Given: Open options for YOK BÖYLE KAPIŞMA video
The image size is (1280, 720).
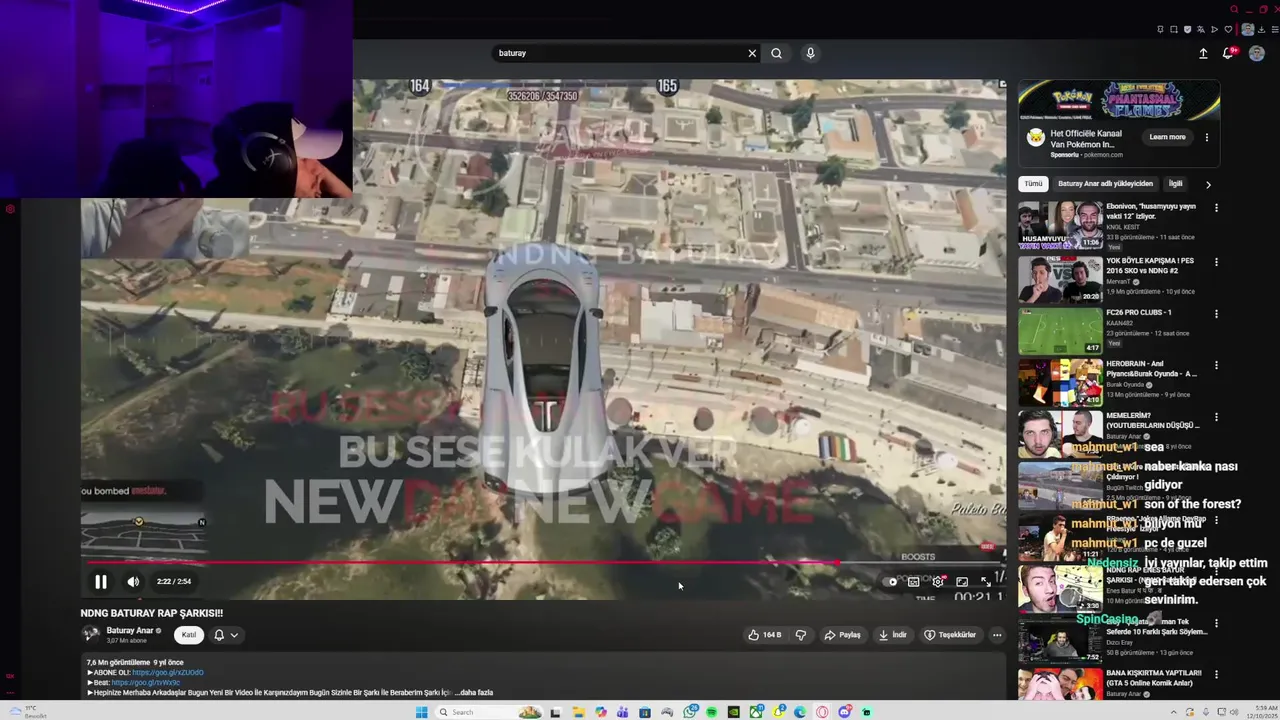Looking at the screenshot, I should tap(1216, 261).
